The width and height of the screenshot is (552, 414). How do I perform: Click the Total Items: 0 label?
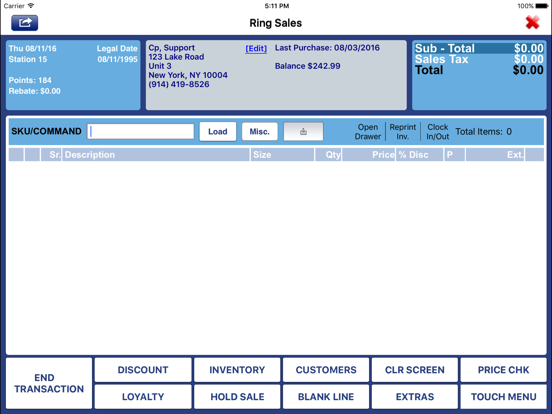click(483, 132)
